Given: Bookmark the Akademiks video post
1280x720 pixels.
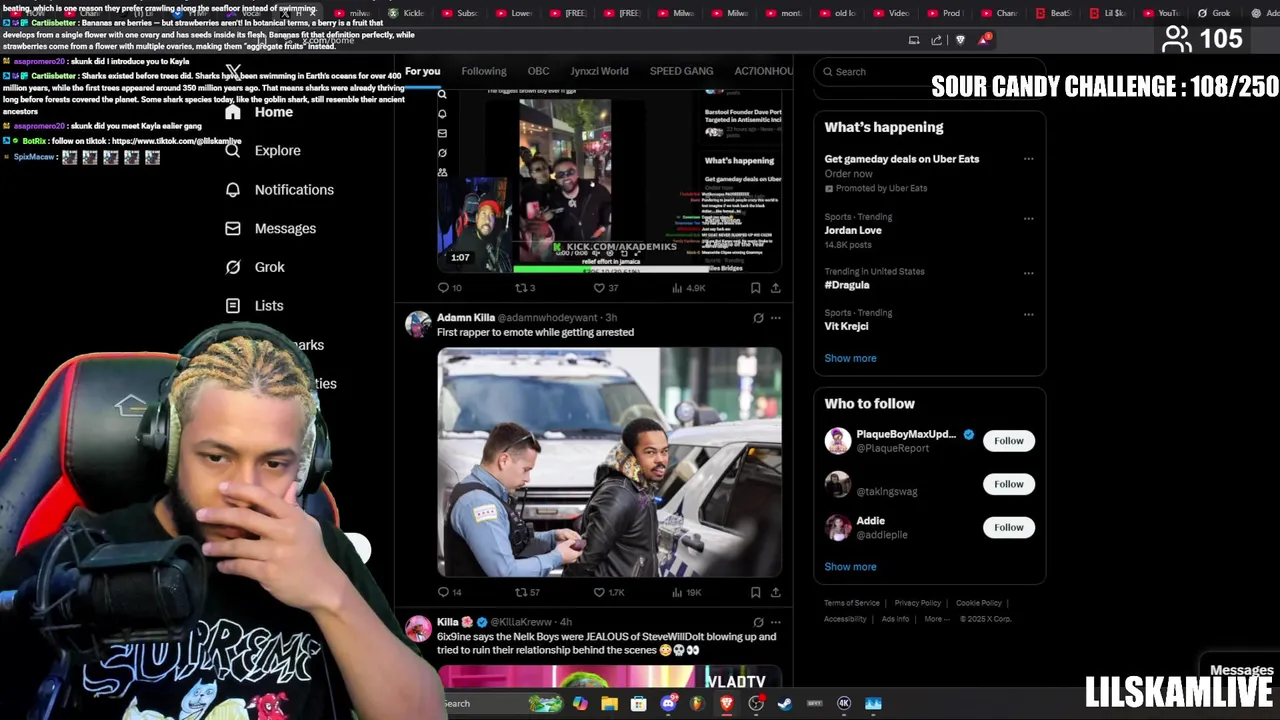Looking at the screenshot, I should [755, 288].
